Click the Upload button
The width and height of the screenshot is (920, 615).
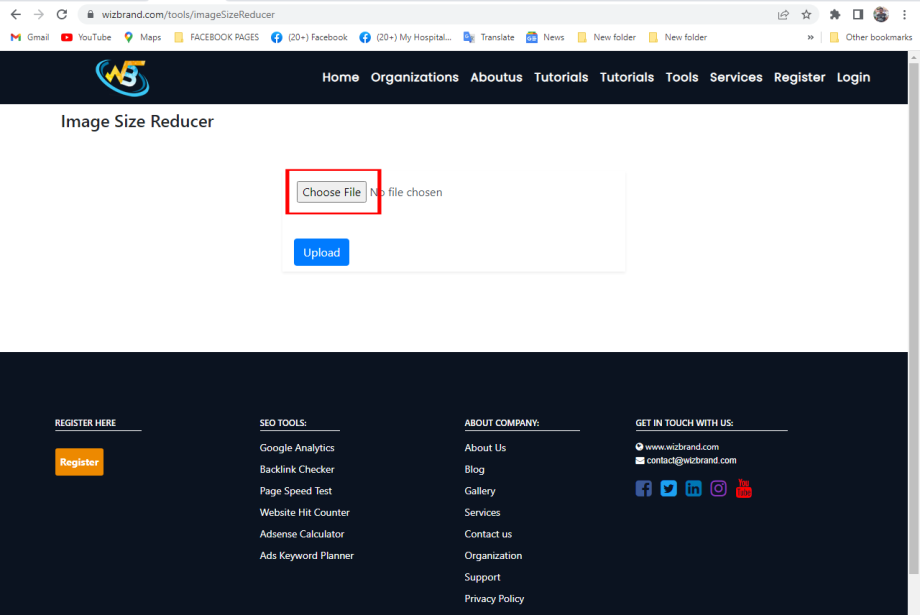tap(321, 252)
